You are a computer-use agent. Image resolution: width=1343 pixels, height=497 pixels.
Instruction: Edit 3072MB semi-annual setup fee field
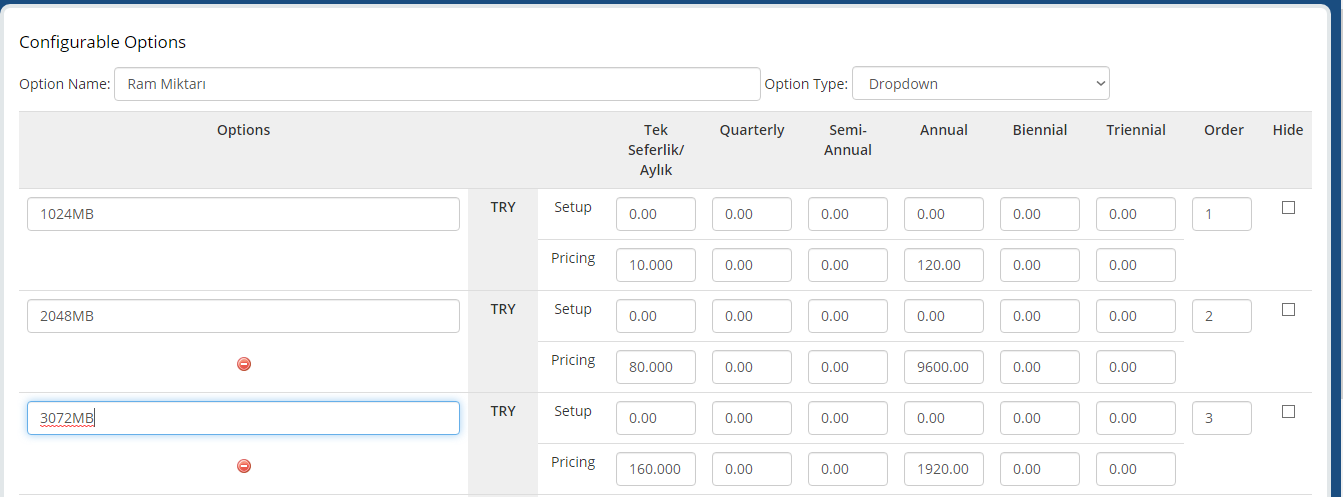click(848, 418)
